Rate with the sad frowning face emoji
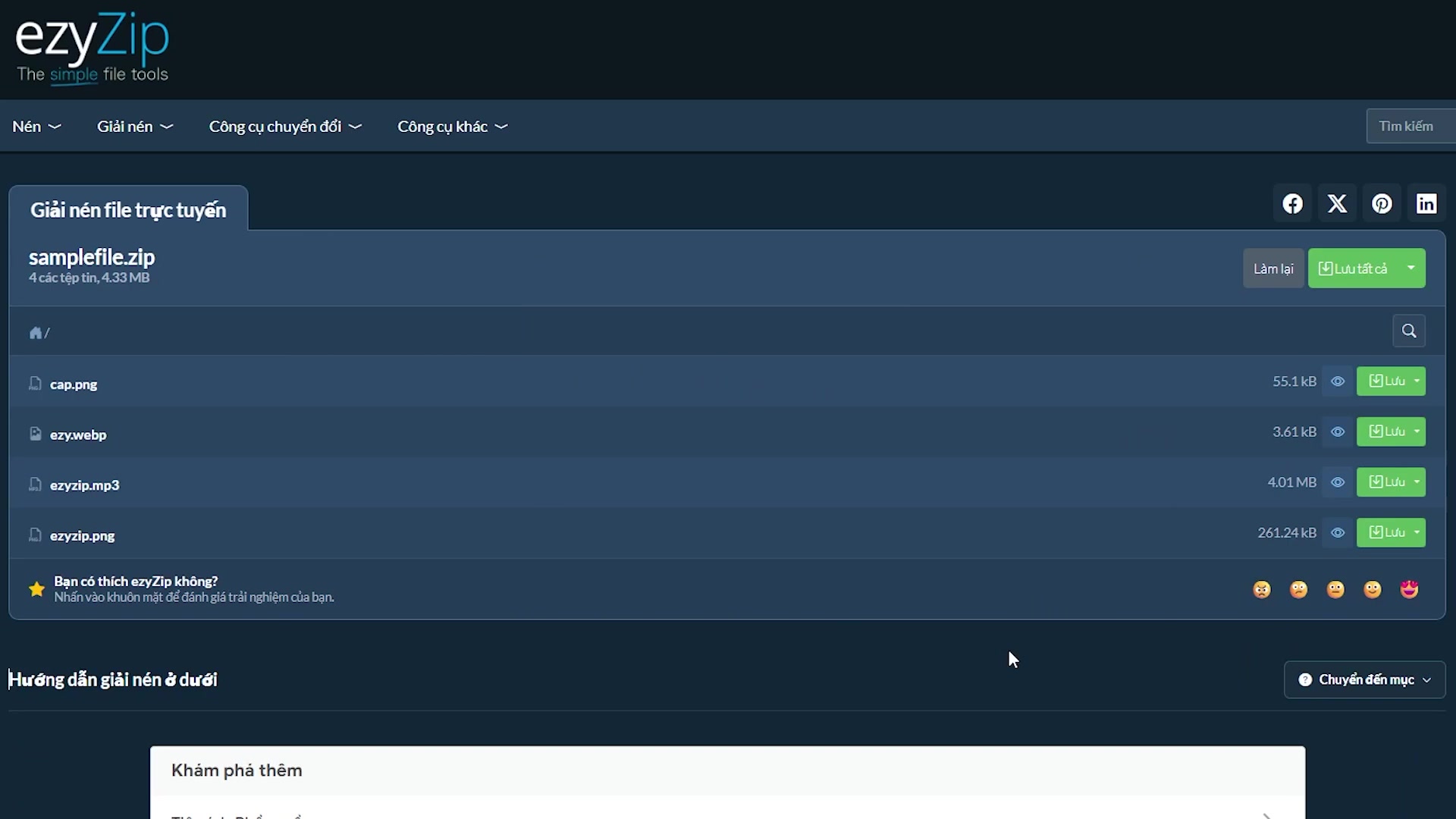Image resolution: width=1456 pixels, height=819 pixels. tap(1299, 589)
